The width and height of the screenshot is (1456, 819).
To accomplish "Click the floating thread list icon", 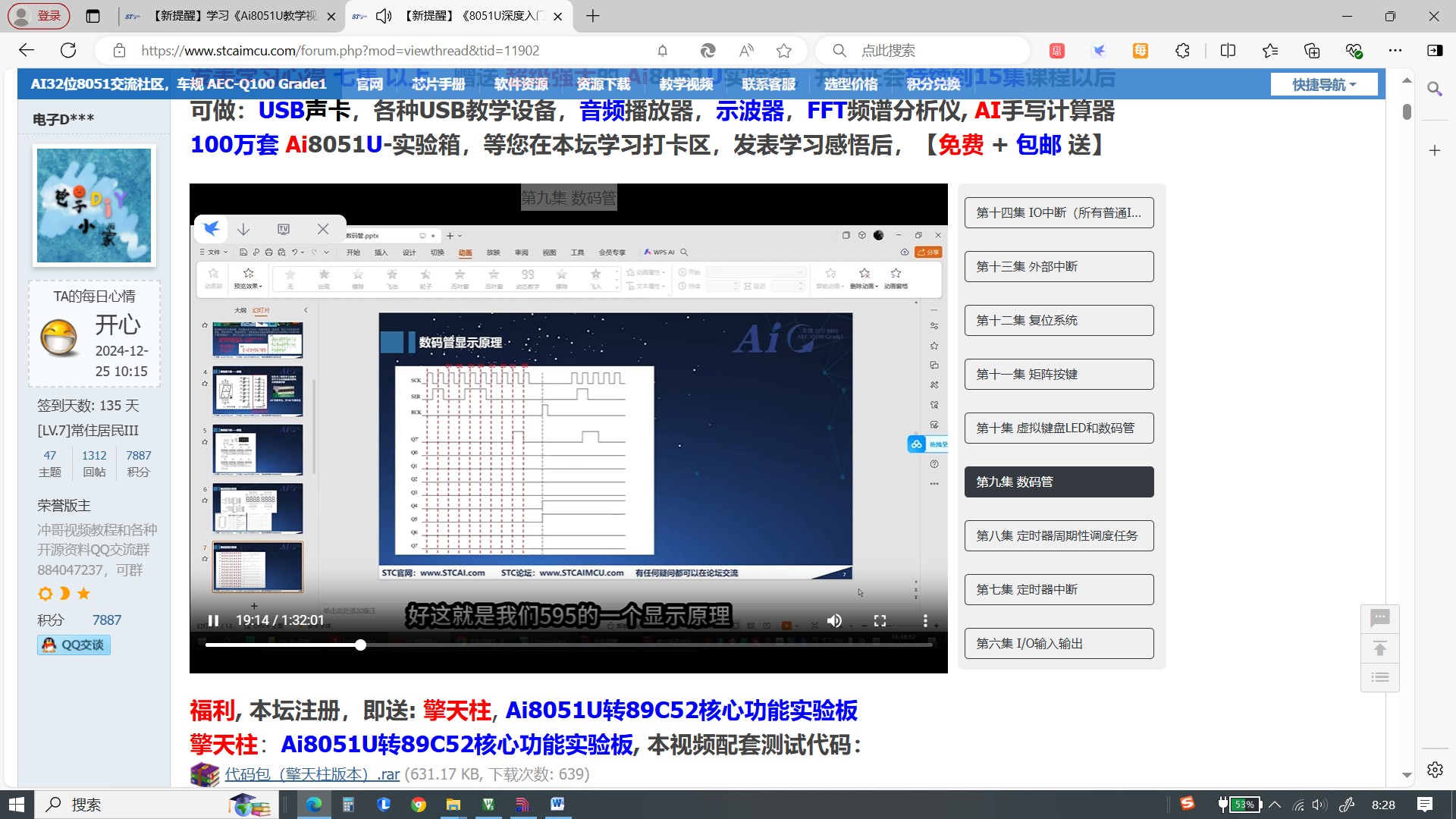I will pyautogui.click(x=1380, y=677).
